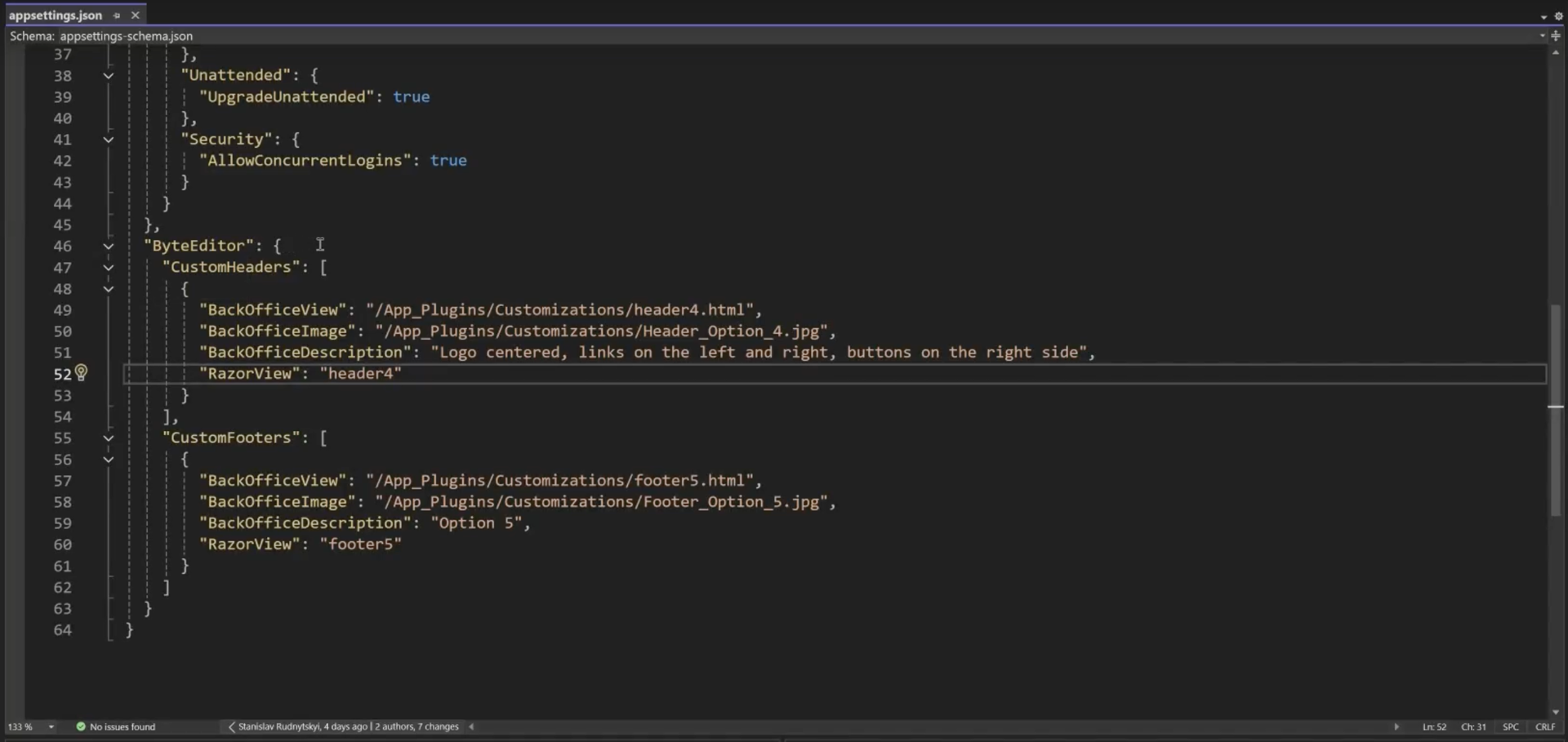Collapse the Security block

point(108,140)
